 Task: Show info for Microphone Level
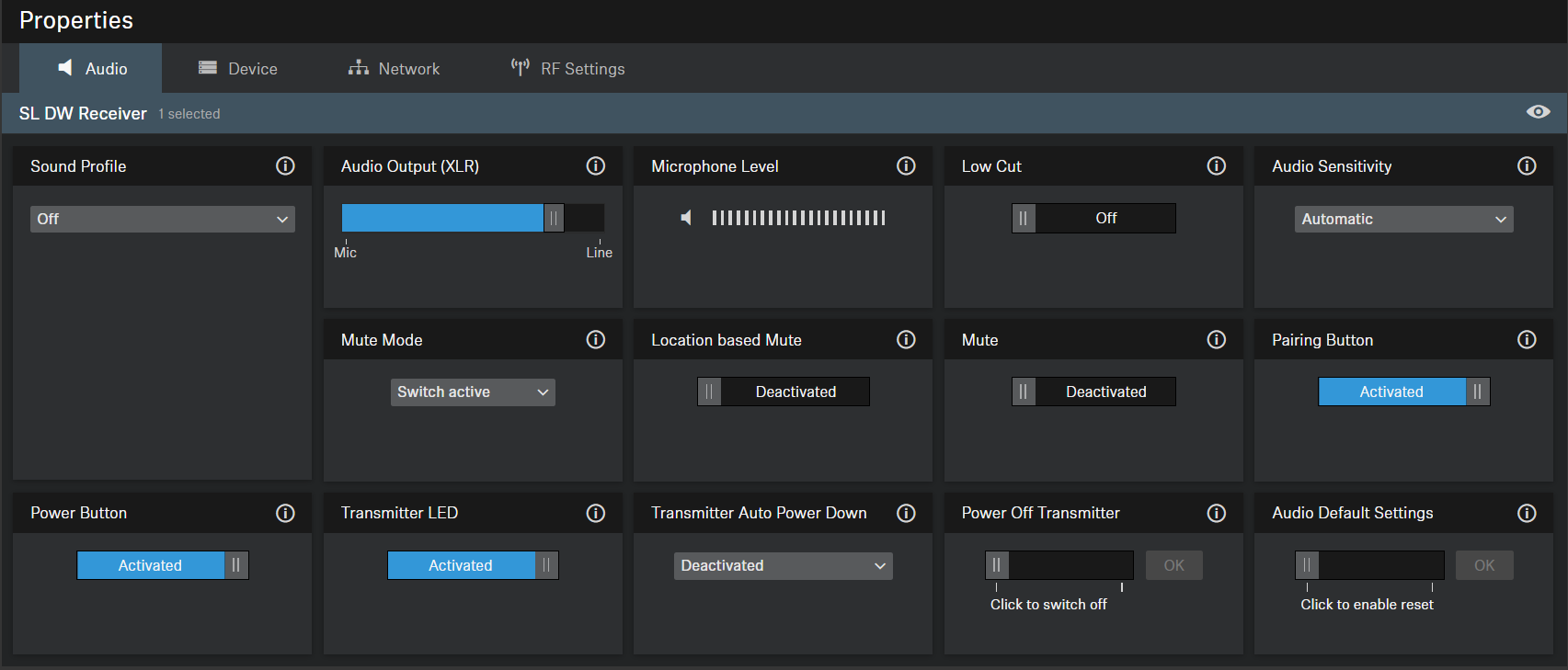[x=906, y=165]
